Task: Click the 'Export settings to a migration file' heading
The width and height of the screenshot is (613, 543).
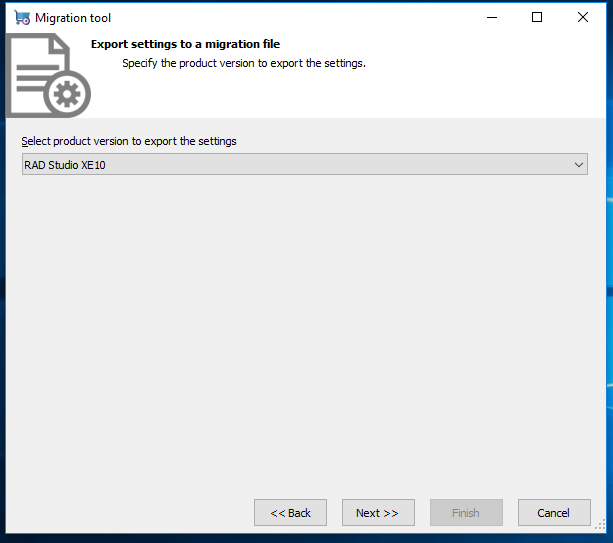Action: coord(185,44)
